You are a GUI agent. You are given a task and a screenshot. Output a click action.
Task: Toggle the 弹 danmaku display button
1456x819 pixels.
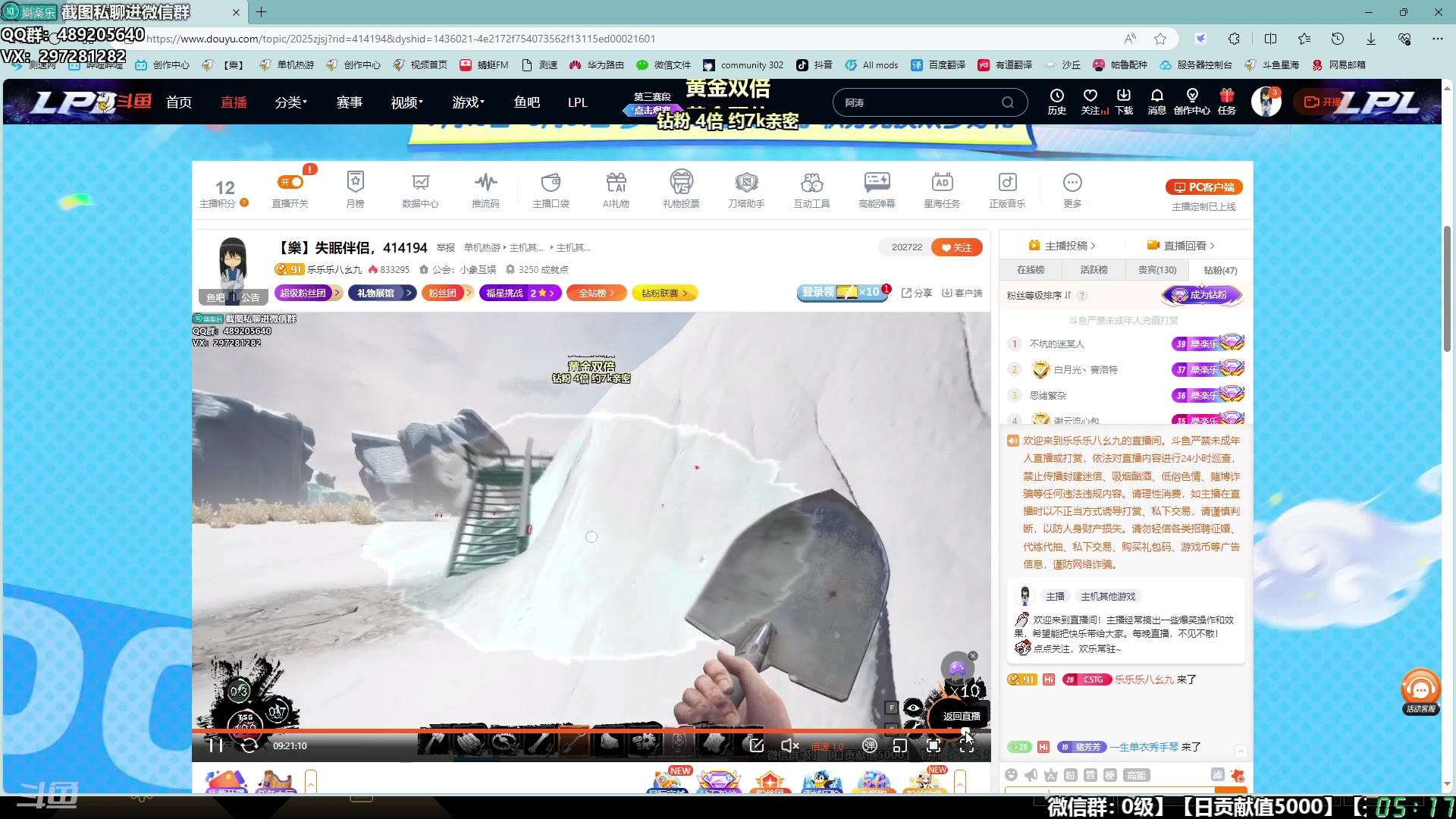[x=870, y=745]
